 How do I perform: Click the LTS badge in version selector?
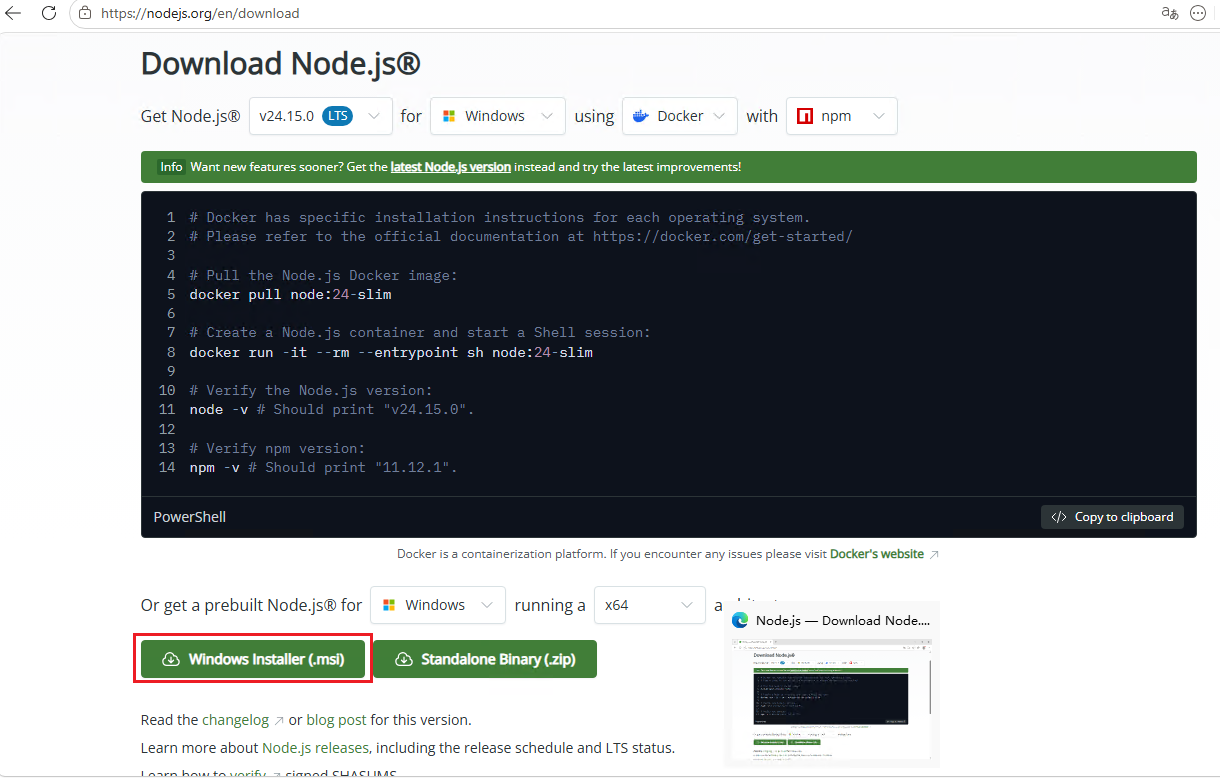tap(338, 116)
